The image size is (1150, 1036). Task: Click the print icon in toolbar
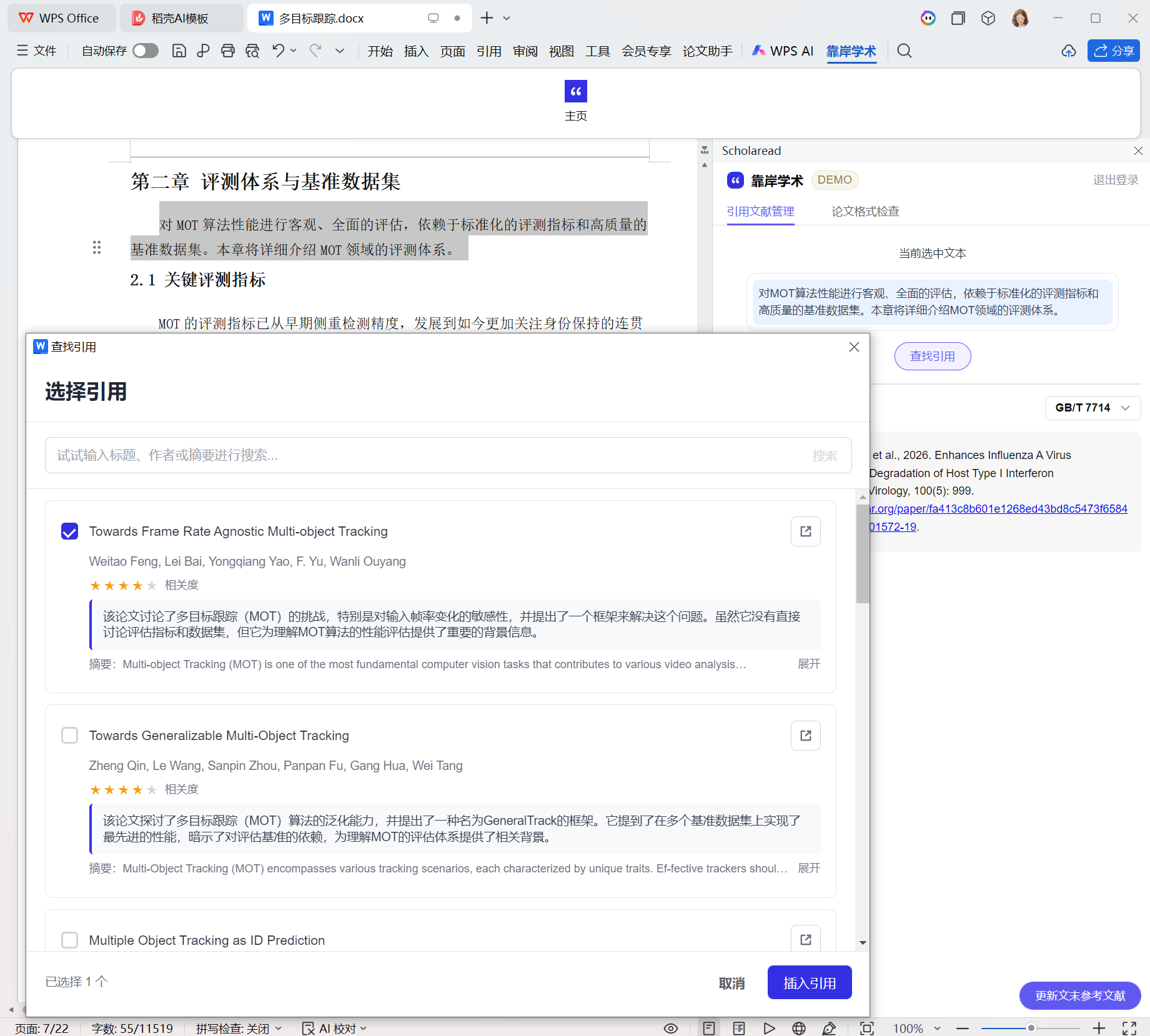click(228, 51)
